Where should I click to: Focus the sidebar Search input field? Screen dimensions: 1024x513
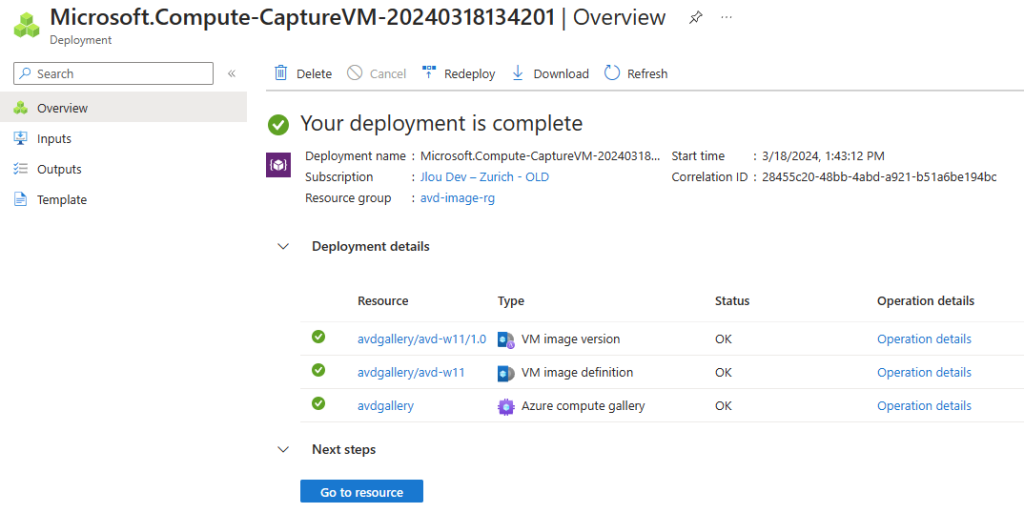(x=113, y=74)
